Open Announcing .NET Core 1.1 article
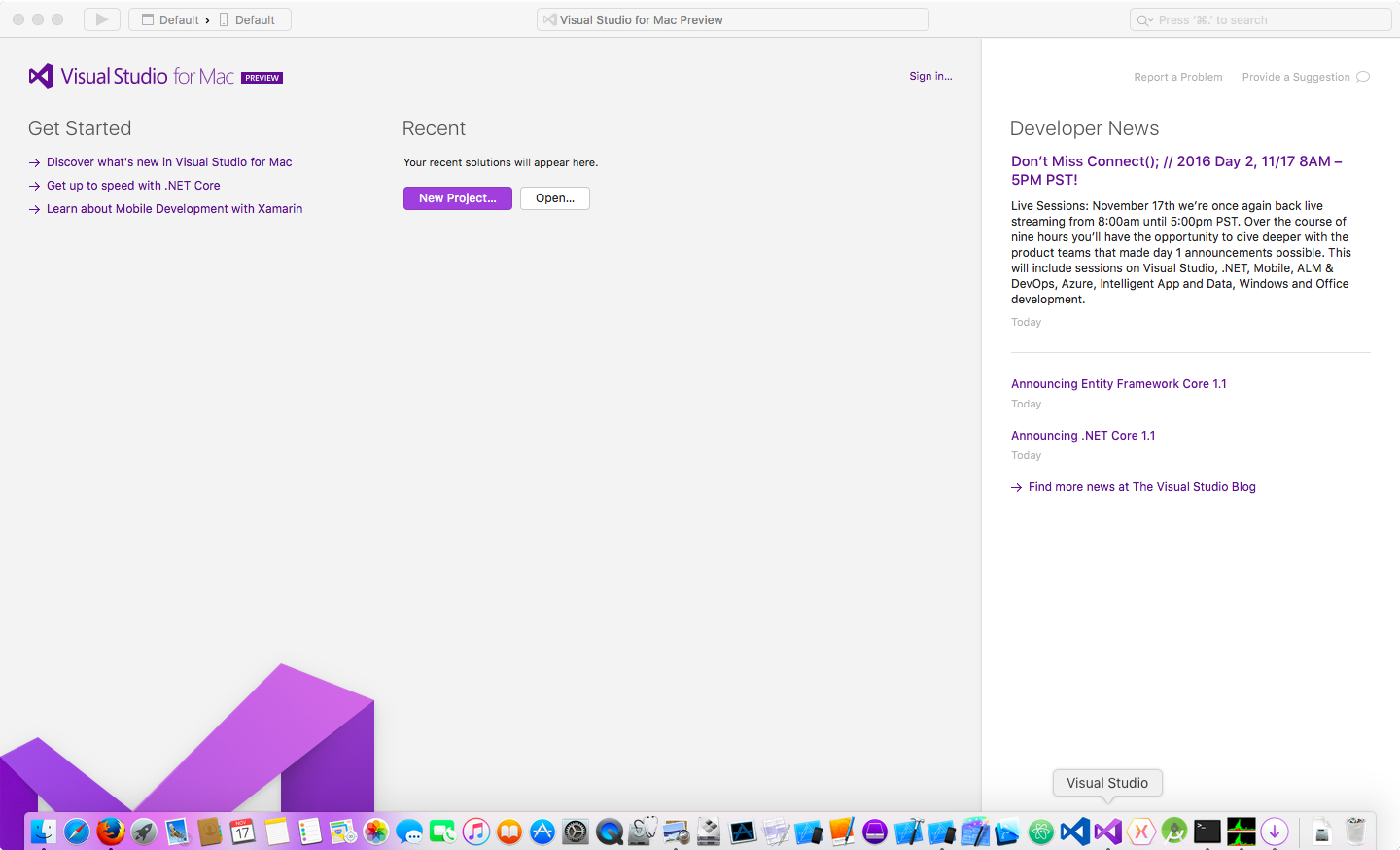Viewport: 1400px width, 850px height. (x=1083, y=436)
